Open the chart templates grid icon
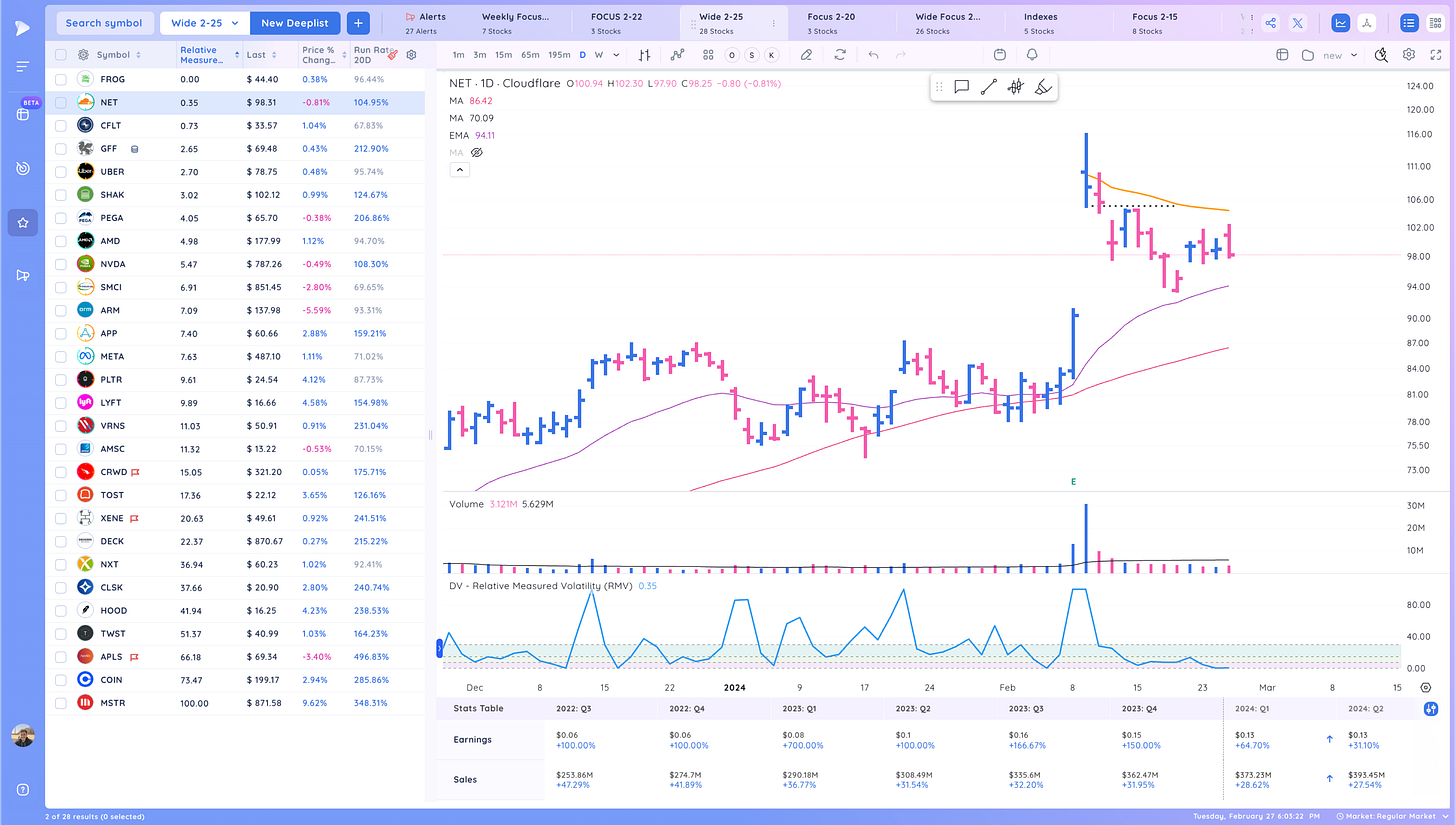This screenshot has width=1456, height=825. [x=708, y=55]
